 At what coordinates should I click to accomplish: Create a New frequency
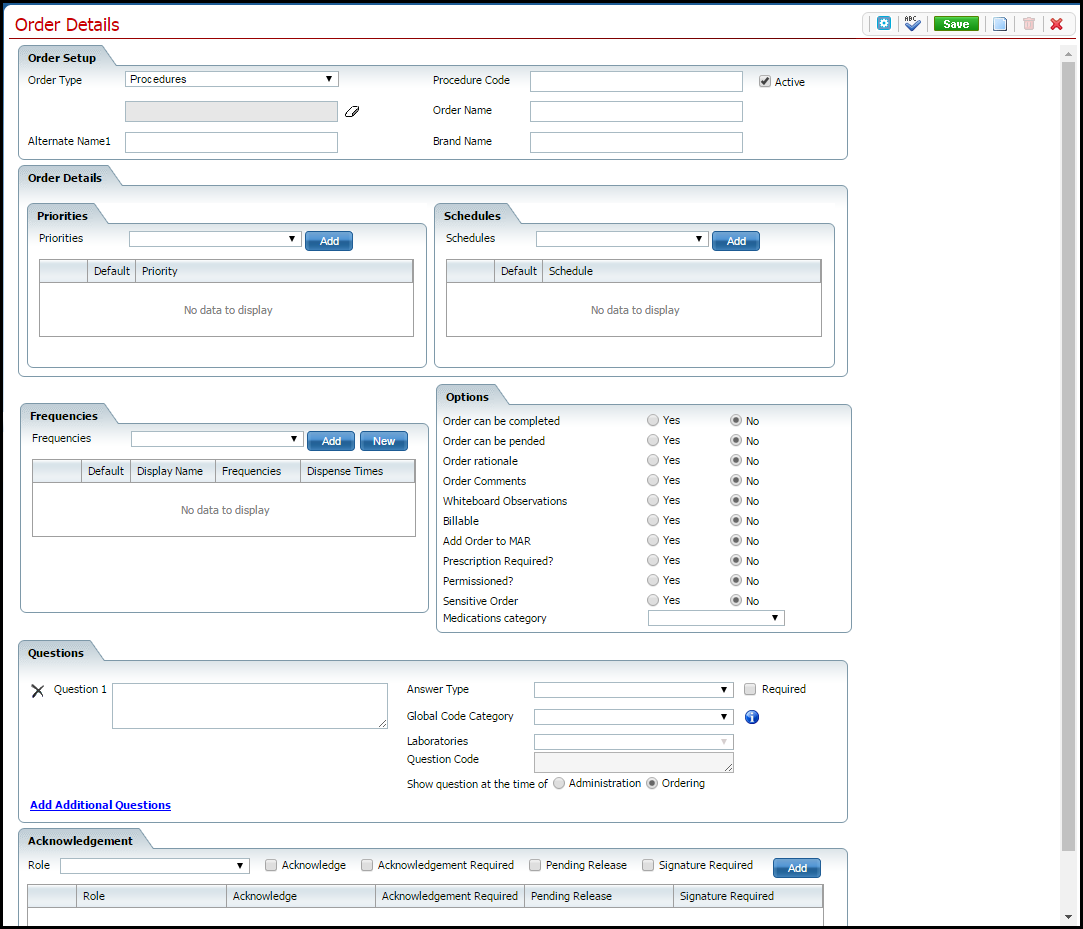[383, 441]
